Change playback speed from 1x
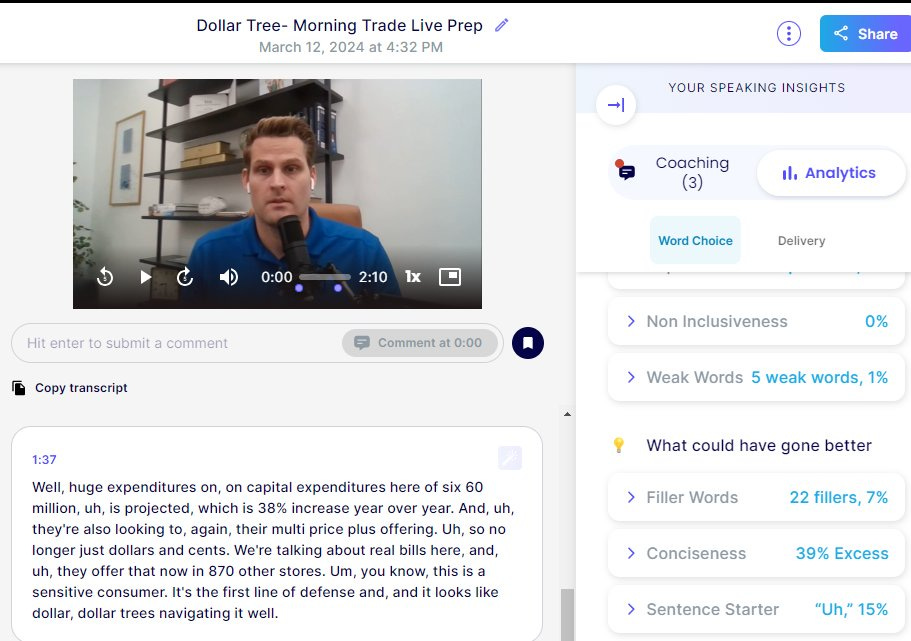The height and width of the screenshot is (641, 911). (x=413, y=277)
